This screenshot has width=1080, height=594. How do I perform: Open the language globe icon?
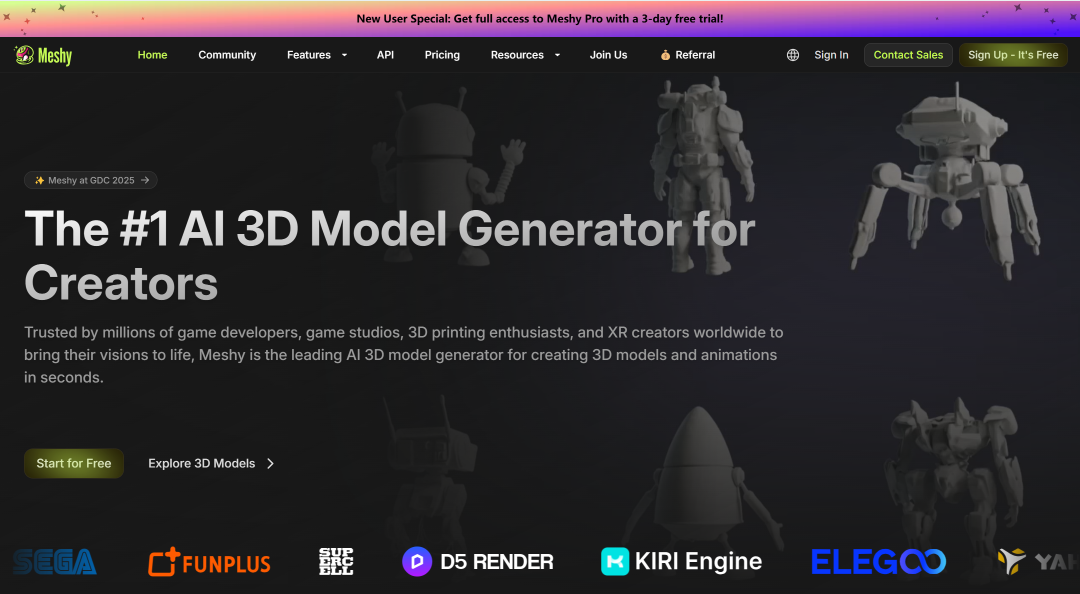point(793,55)
